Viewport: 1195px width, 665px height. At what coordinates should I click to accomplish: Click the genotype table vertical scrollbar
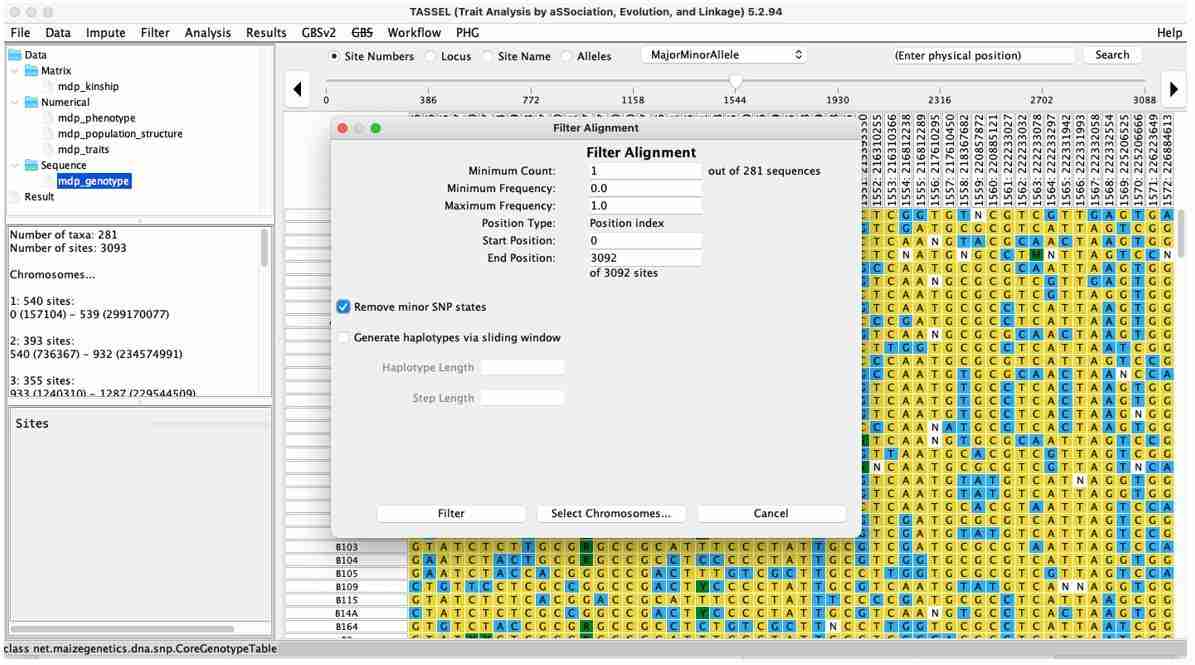1181,233
